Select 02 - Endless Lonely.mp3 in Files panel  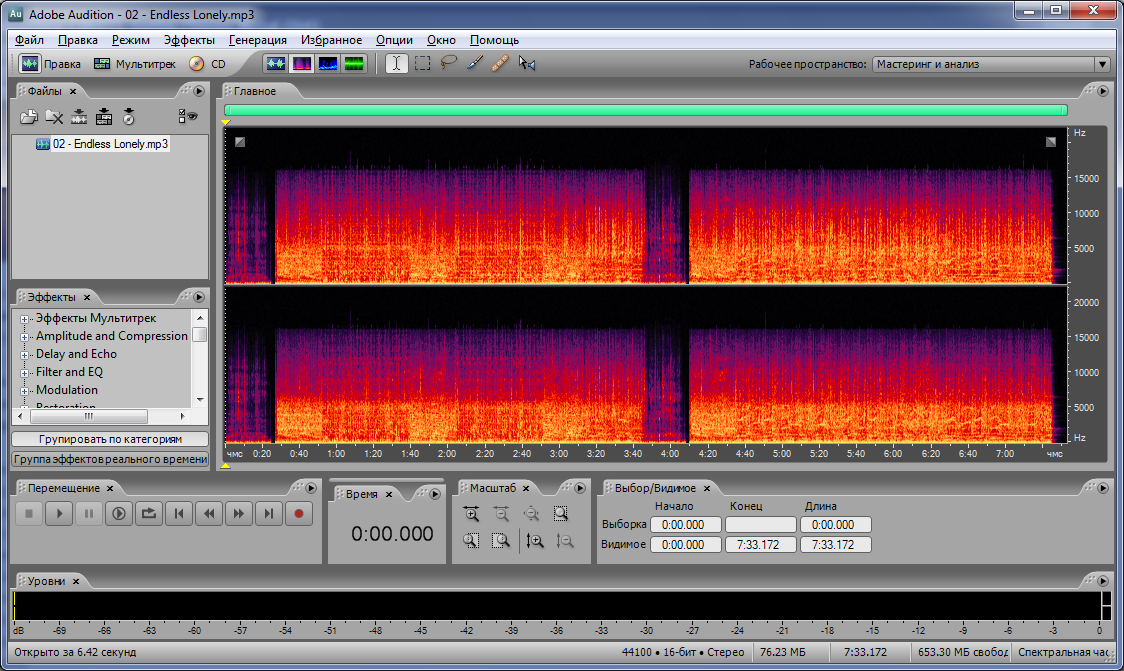coord(110,144)
